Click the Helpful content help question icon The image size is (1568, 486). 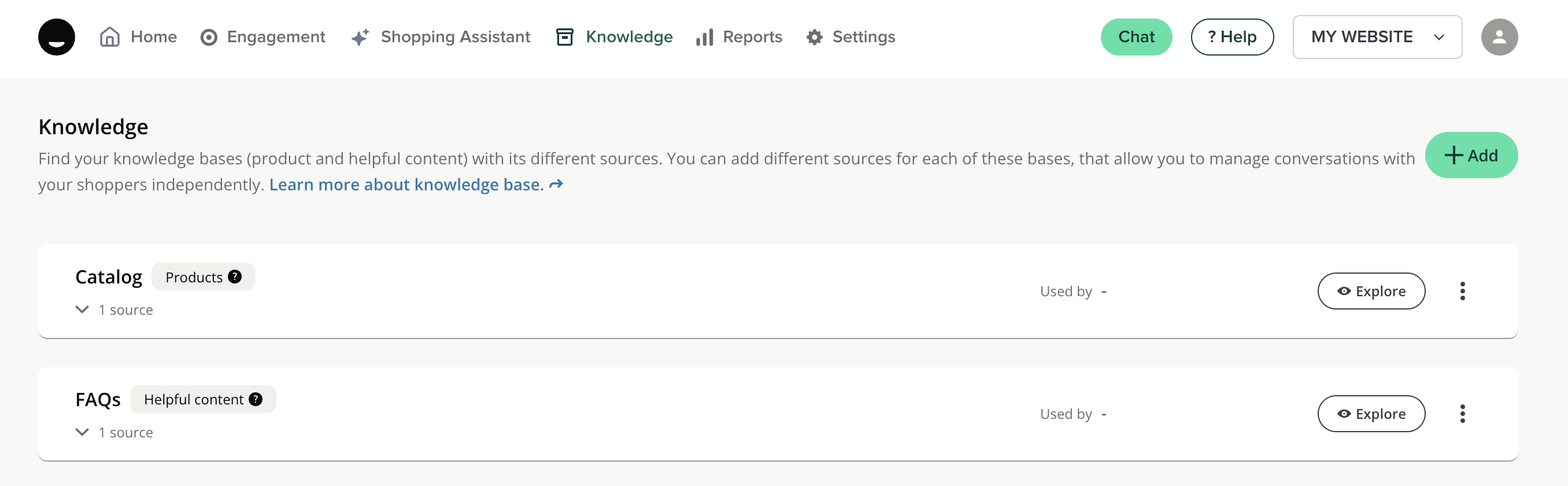tap(256, 399)
